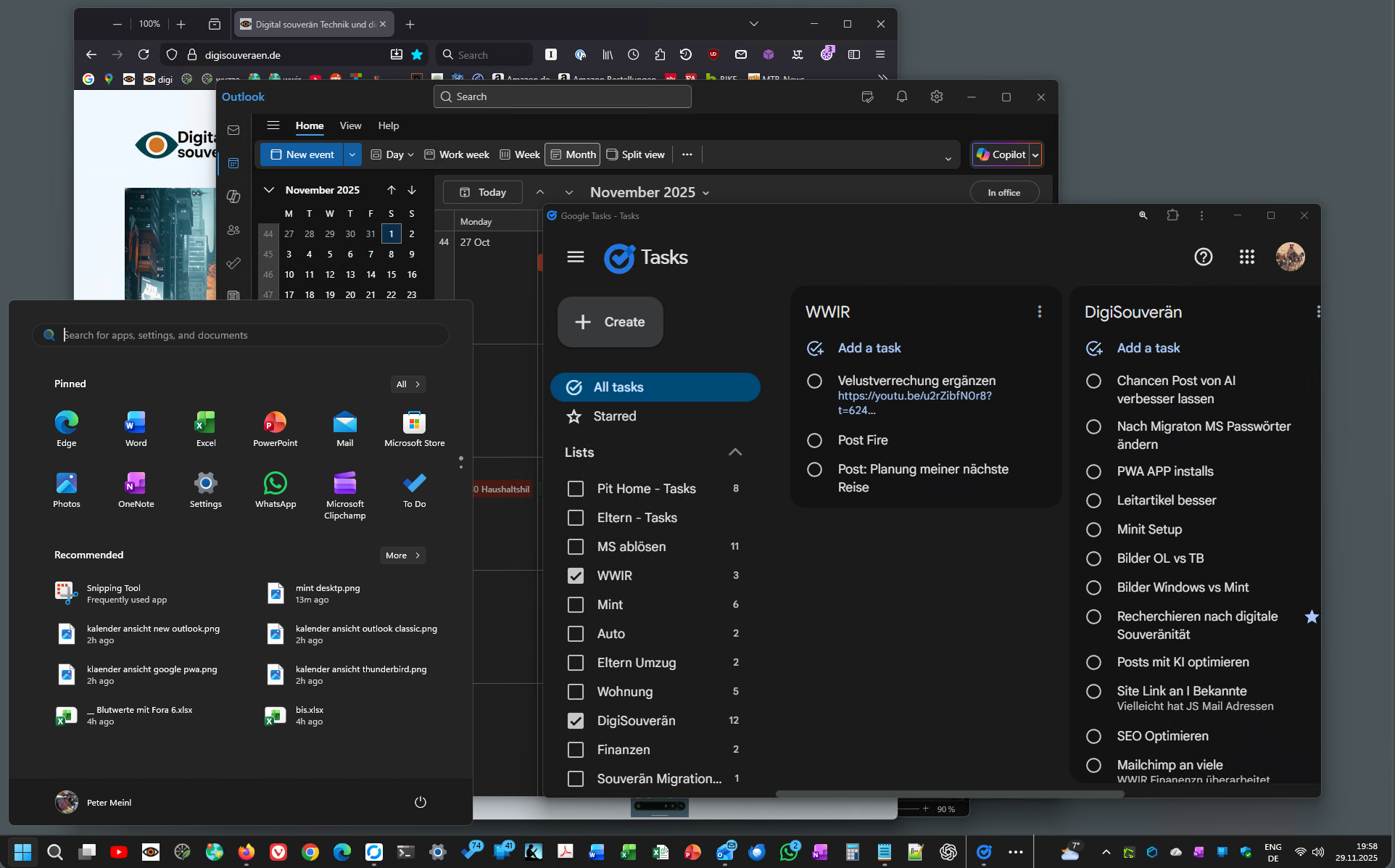This screenshot has height=868, width=1395.
Task: Open WWIR list options menu
Action: [x=1039, y=312]
